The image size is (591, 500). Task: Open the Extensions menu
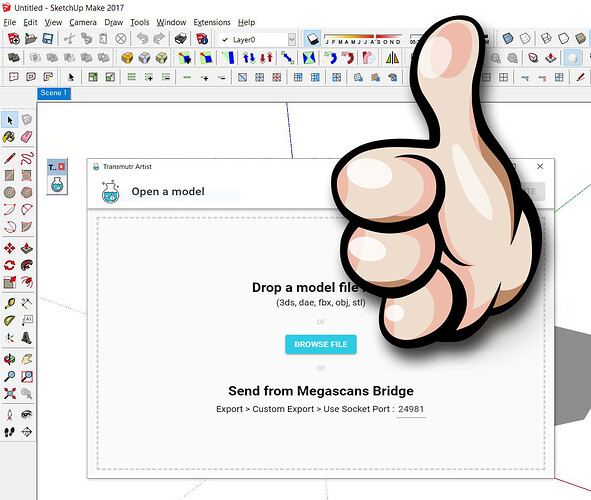point(212,23)
